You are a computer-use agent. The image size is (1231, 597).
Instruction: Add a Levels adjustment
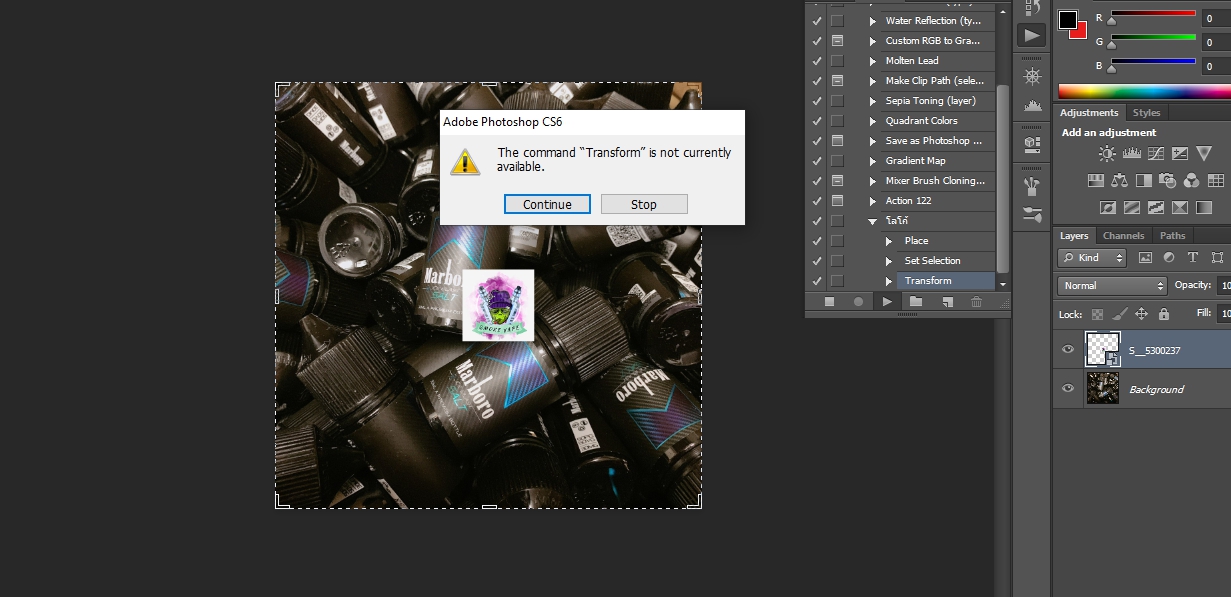pyautogui.click(x=1132, y=154)
